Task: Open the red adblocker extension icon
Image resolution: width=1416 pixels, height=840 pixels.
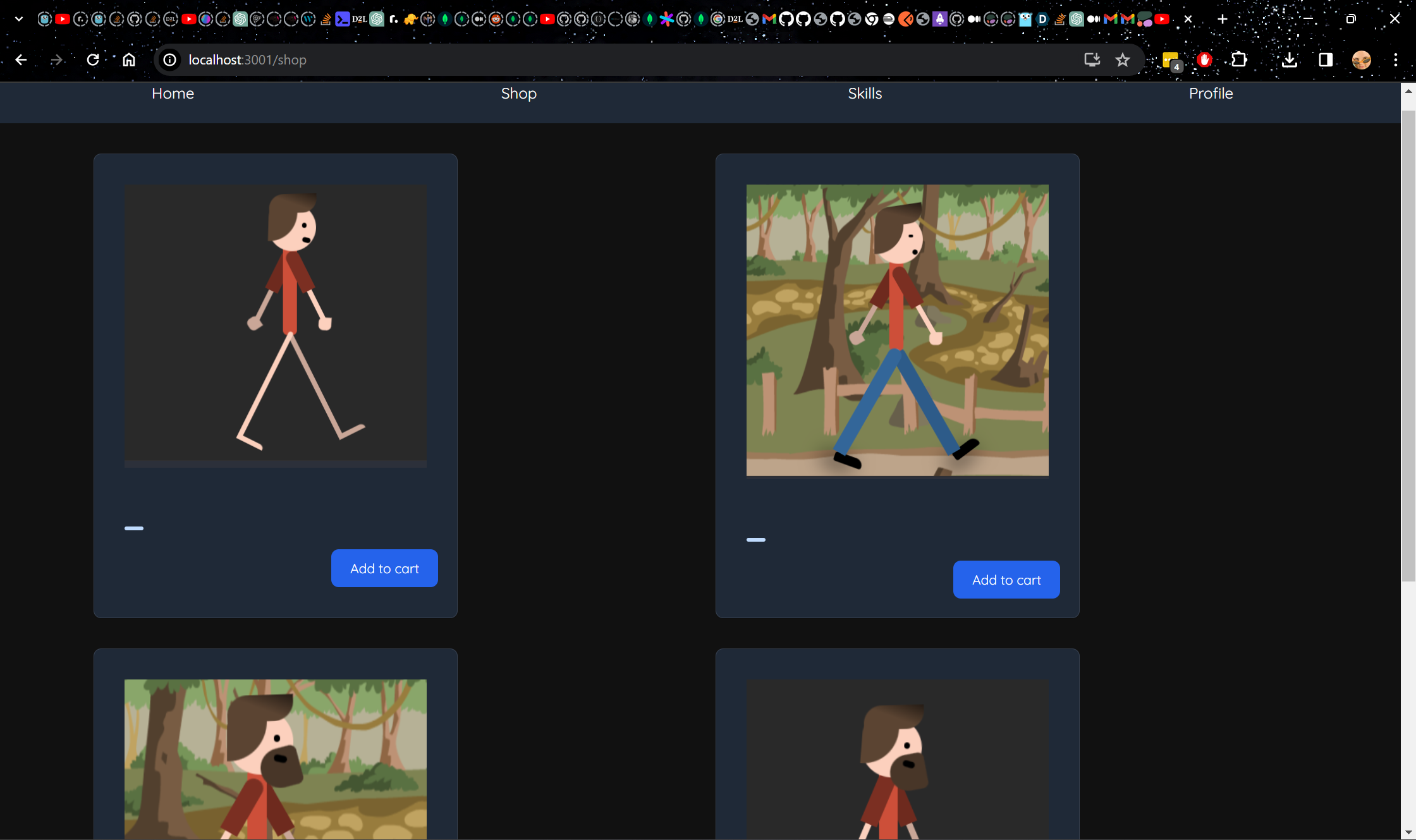Action: click(1205, 59)
